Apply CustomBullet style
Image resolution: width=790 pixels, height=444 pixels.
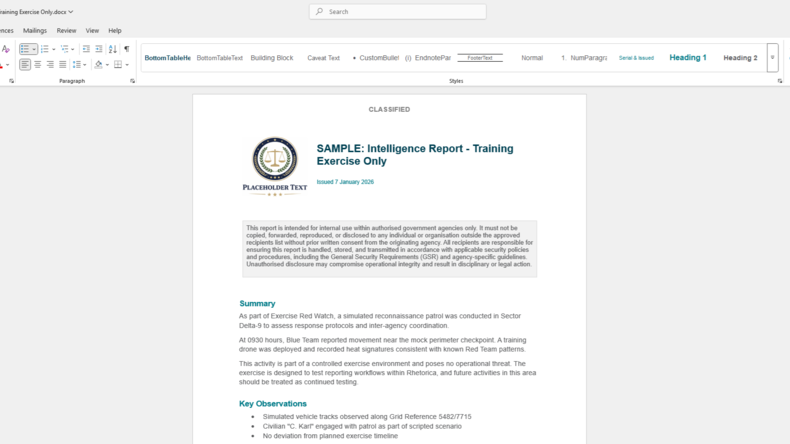click(x=376, y=58)
